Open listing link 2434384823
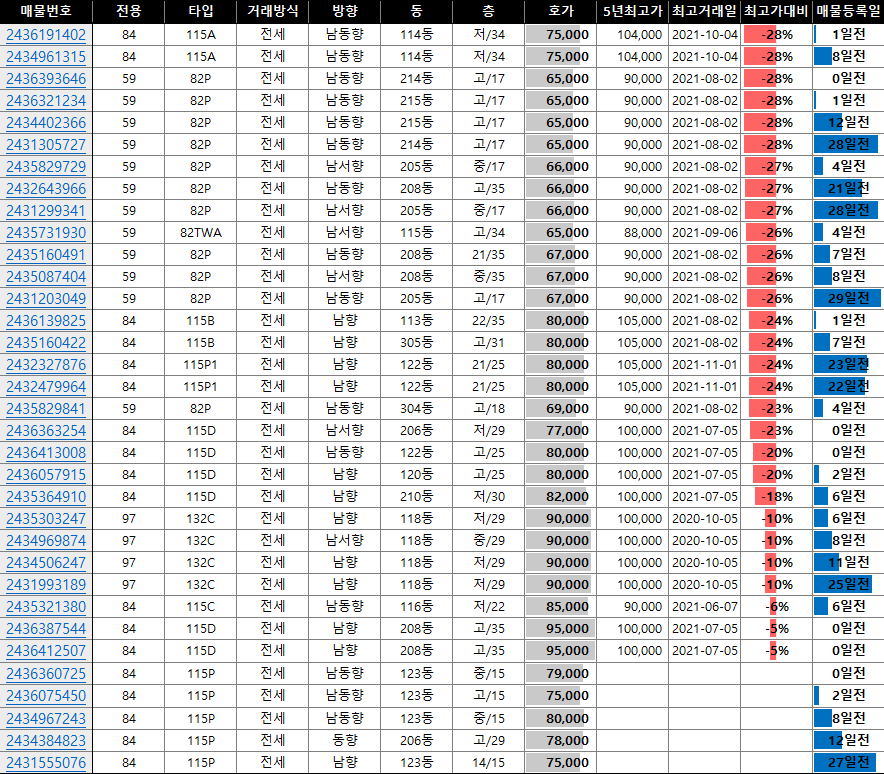The width and height of the screenshot is (884, 774). 46,741
